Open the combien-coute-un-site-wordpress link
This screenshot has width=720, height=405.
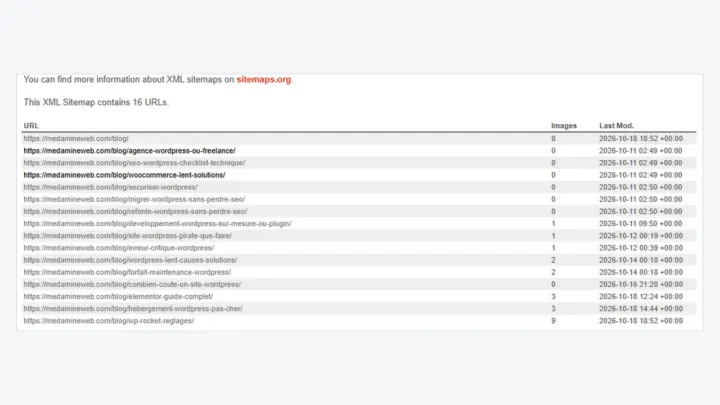pyautogui.click(x=132, y=284)
